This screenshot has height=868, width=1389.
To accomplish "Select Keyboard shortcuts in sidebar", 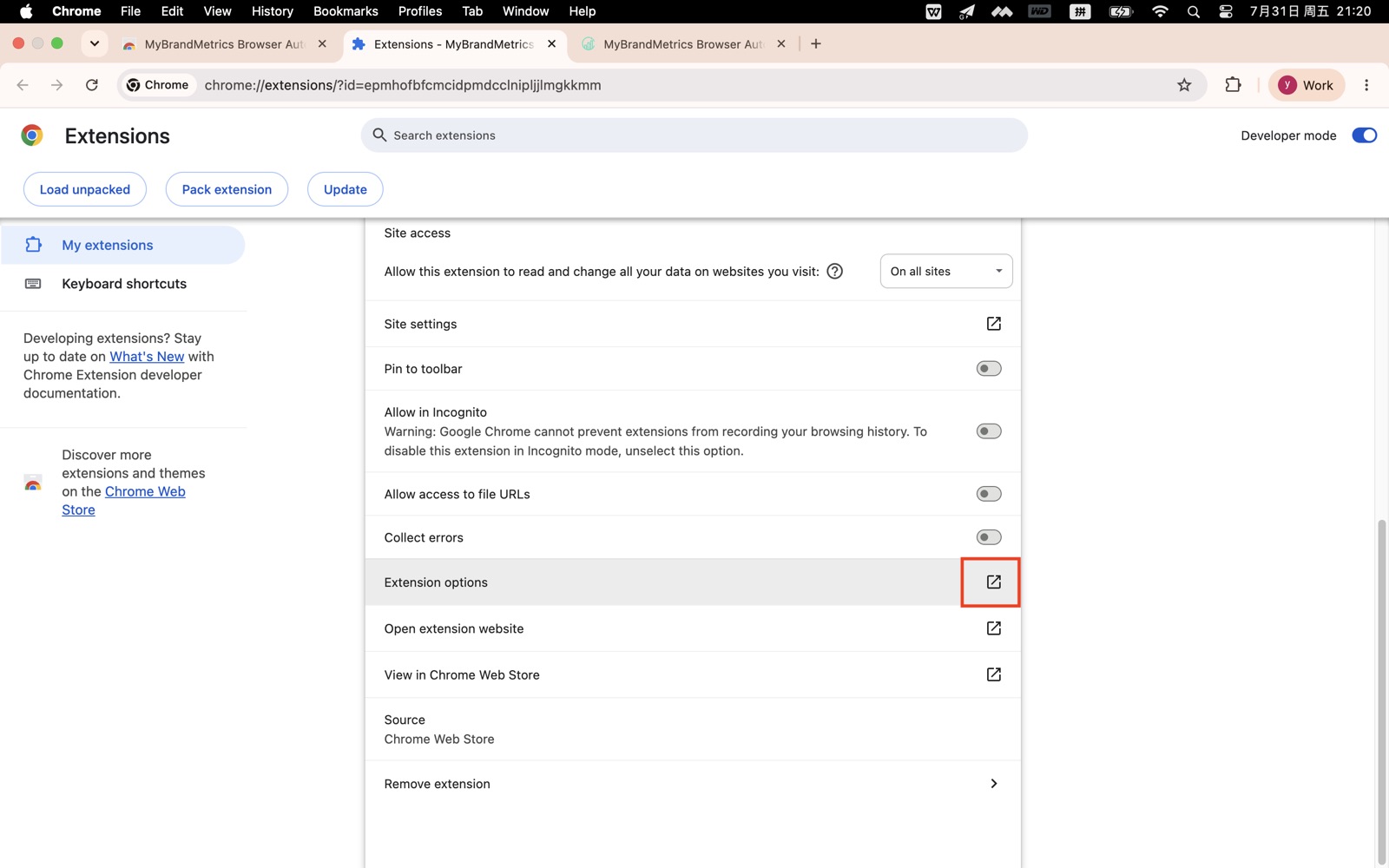I will pos(123,284).
